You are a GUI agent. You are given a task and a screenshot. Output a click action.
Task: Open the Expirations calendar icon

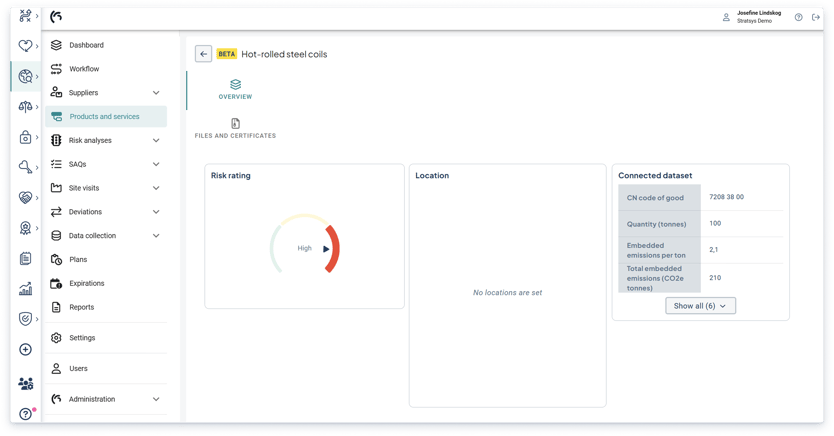(x=56, y=284)
